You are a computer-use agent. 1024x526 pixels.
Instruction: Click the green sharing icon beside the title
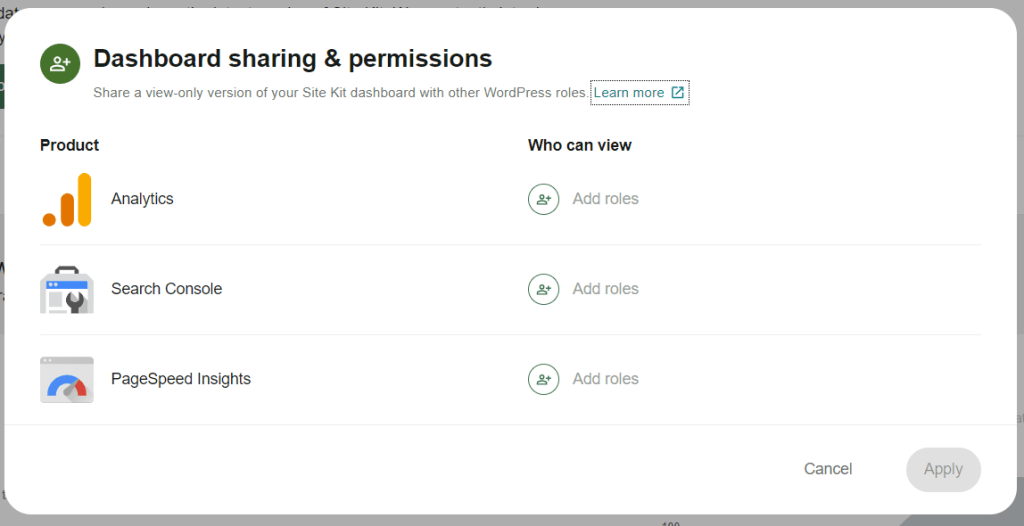click(60, 63)
